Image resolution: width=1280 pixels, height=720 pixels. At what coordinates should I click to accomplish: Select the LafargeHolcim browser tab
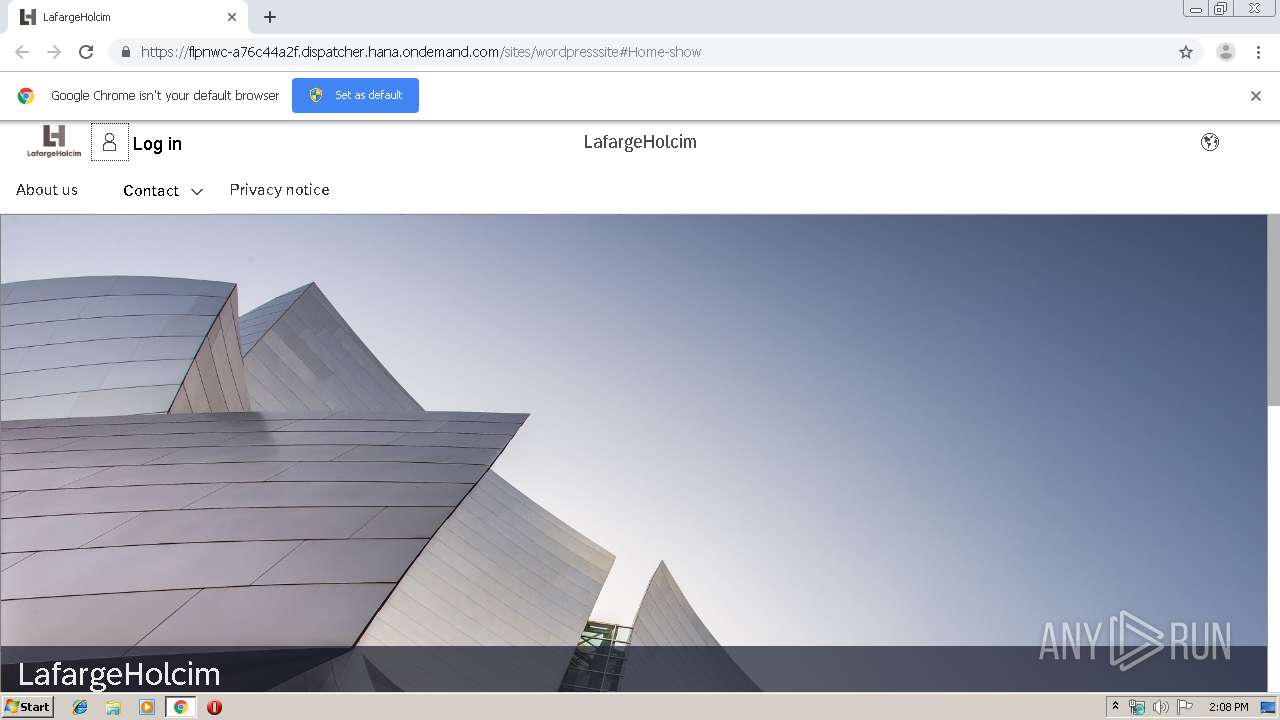click(130, 17)
